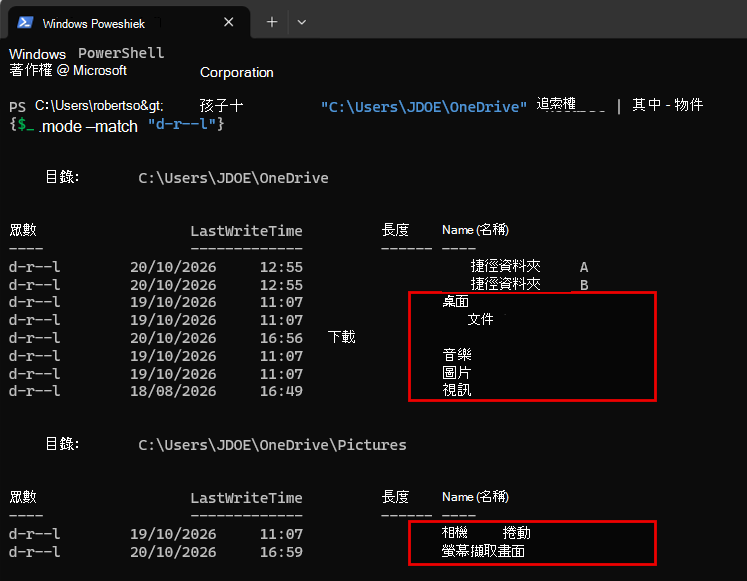Click the 16:56 time value
Viewport: 747px width, 581px height.
pyautogui.click(x=281, y=338)
